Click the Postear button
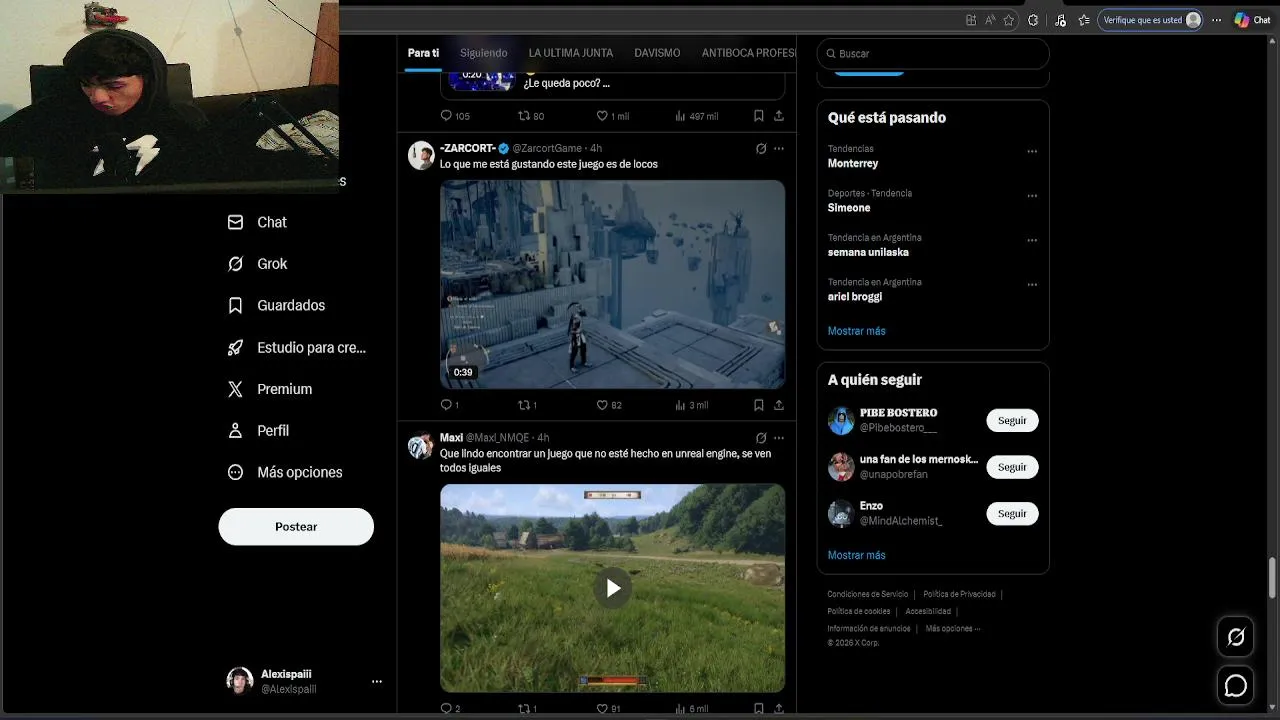 click(296, 527)
